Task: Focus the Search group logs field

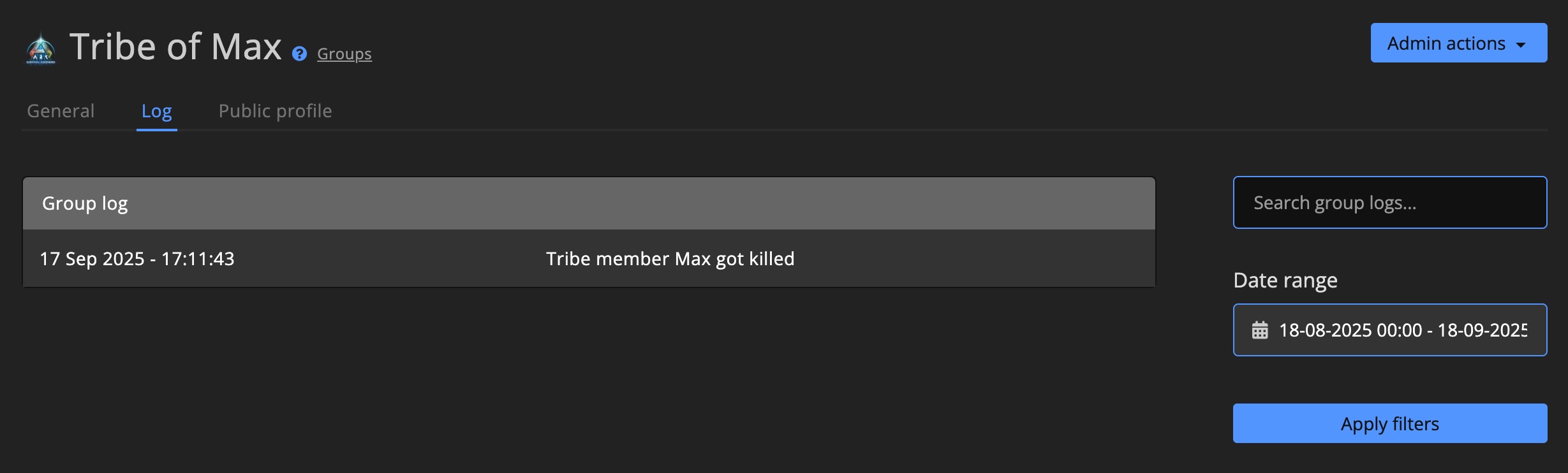Action: click(1389, 203)
